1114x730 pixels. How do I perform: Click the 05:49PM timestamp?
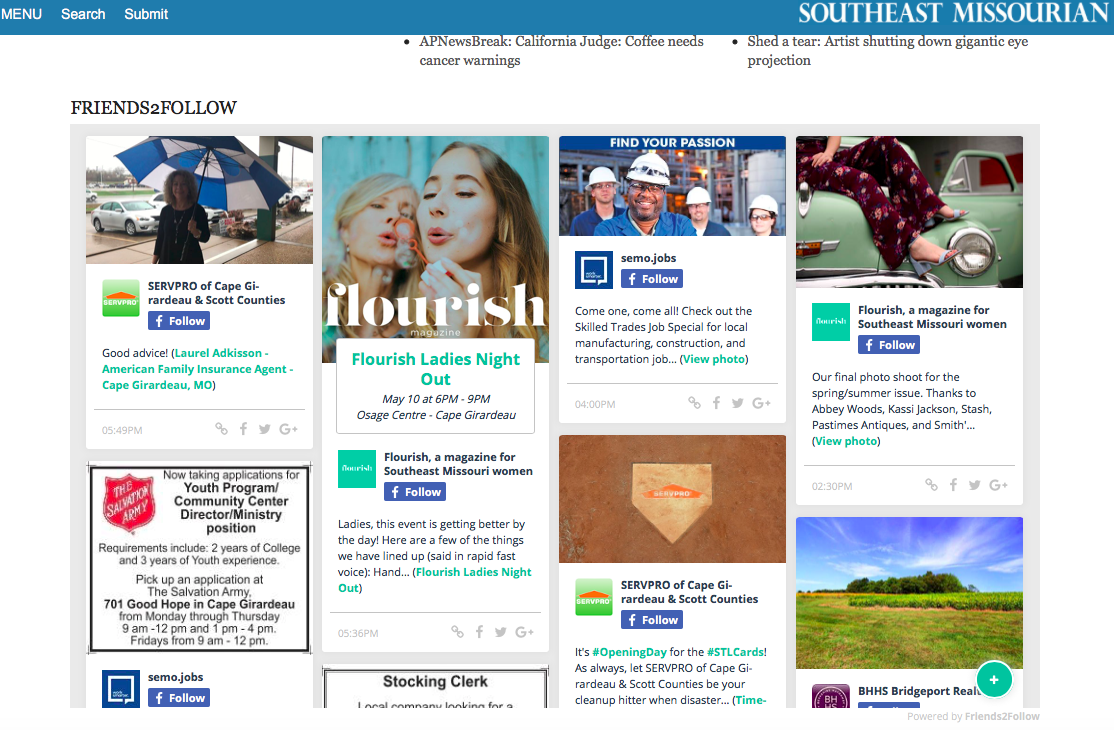pyautogui.click(x=122, y=430)
